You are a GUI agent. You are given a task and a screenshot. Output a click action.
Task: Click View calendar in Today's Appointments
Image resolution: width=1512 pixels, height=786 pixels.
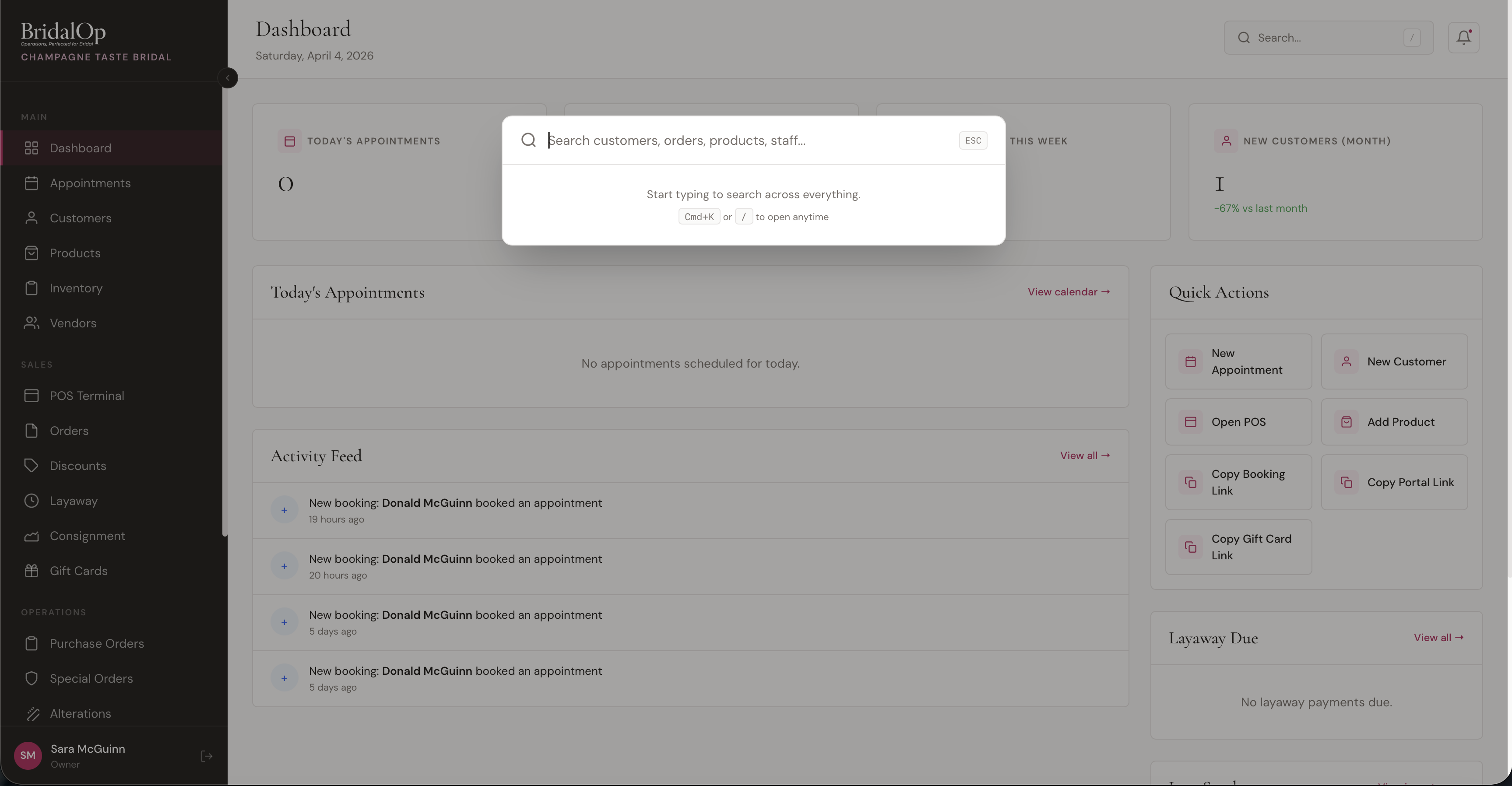[x=1068, y=291]
